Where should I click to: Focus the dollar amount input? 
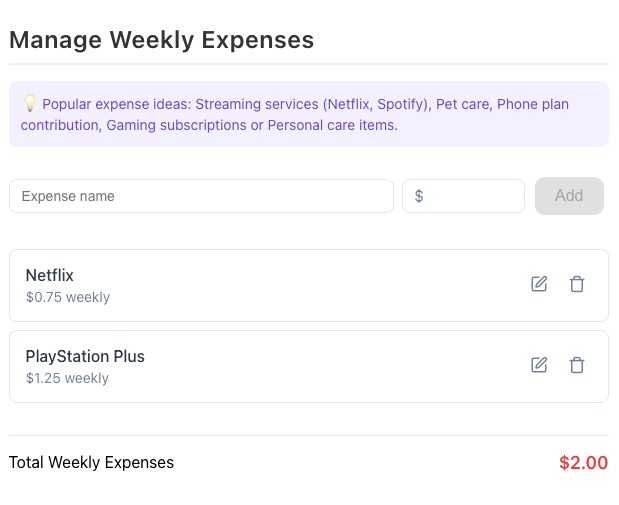click(x=463, y=196)
